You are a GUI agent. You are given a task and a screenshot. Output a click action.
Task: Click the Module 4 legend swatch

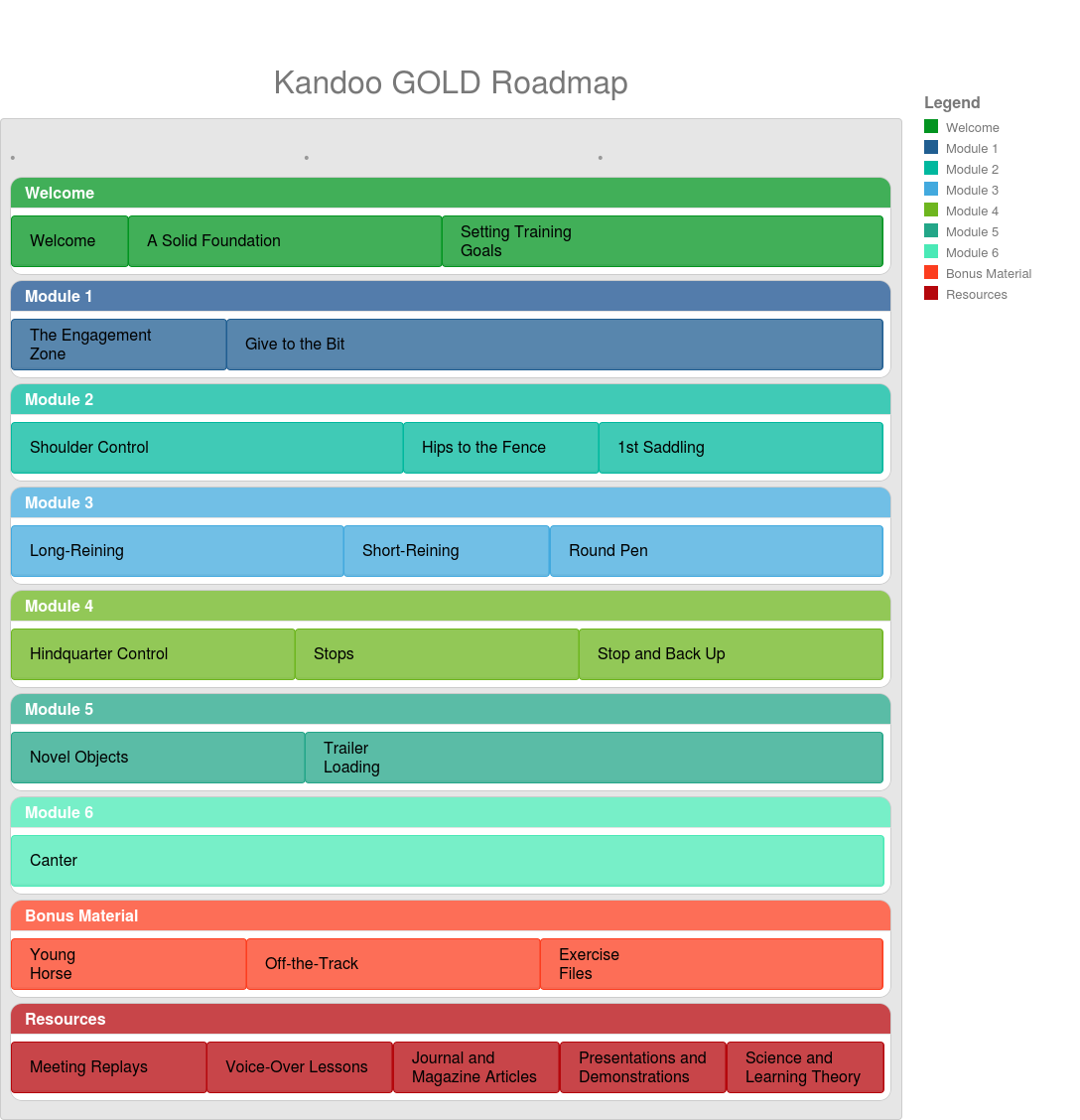click(931, 210)
